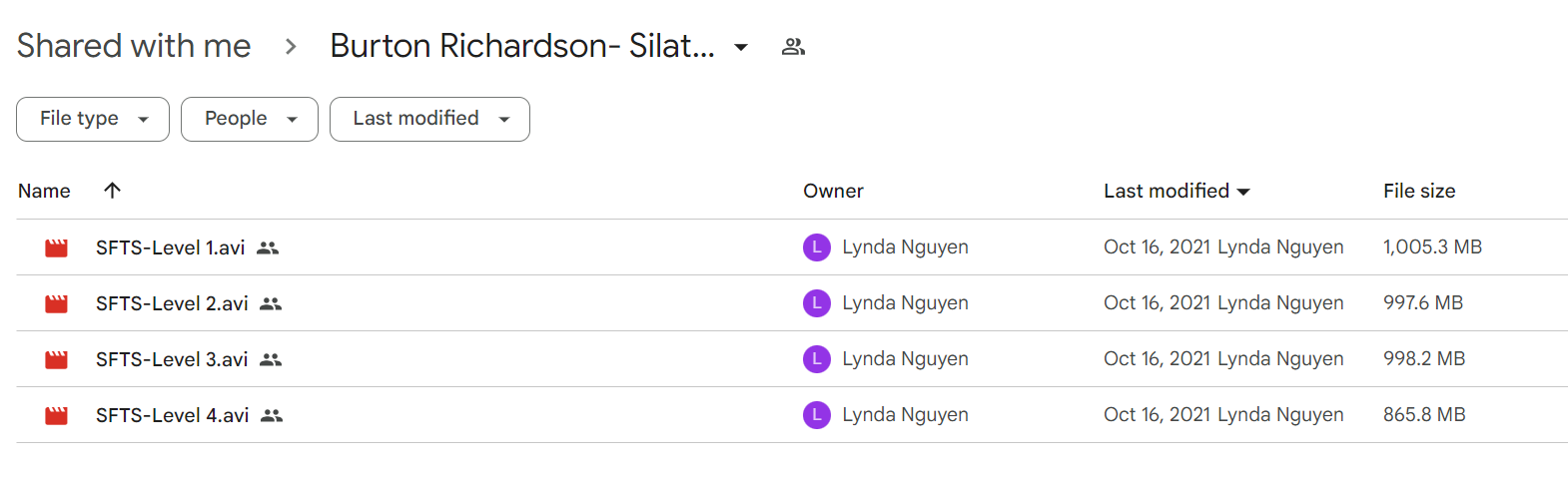Click the Owner column header
The width and height of the screenshot is (1568, 488).
click(x=833, y=191)
